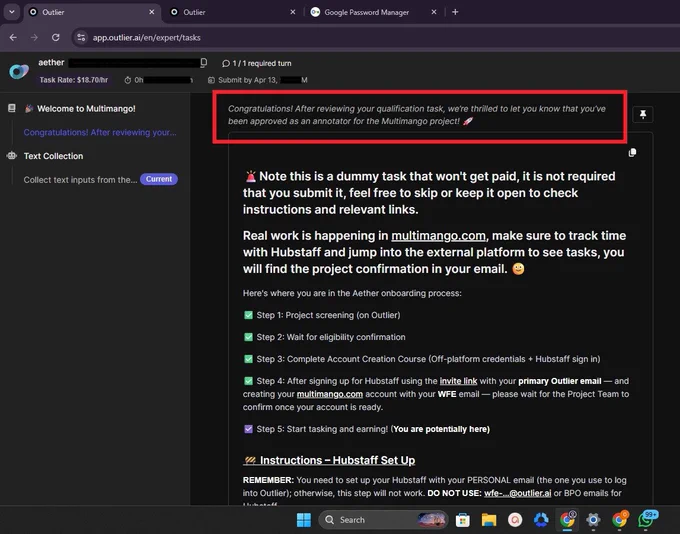The image size is (680, 534).
Task: Click the Outlier logo
Action: pos(19,71)
